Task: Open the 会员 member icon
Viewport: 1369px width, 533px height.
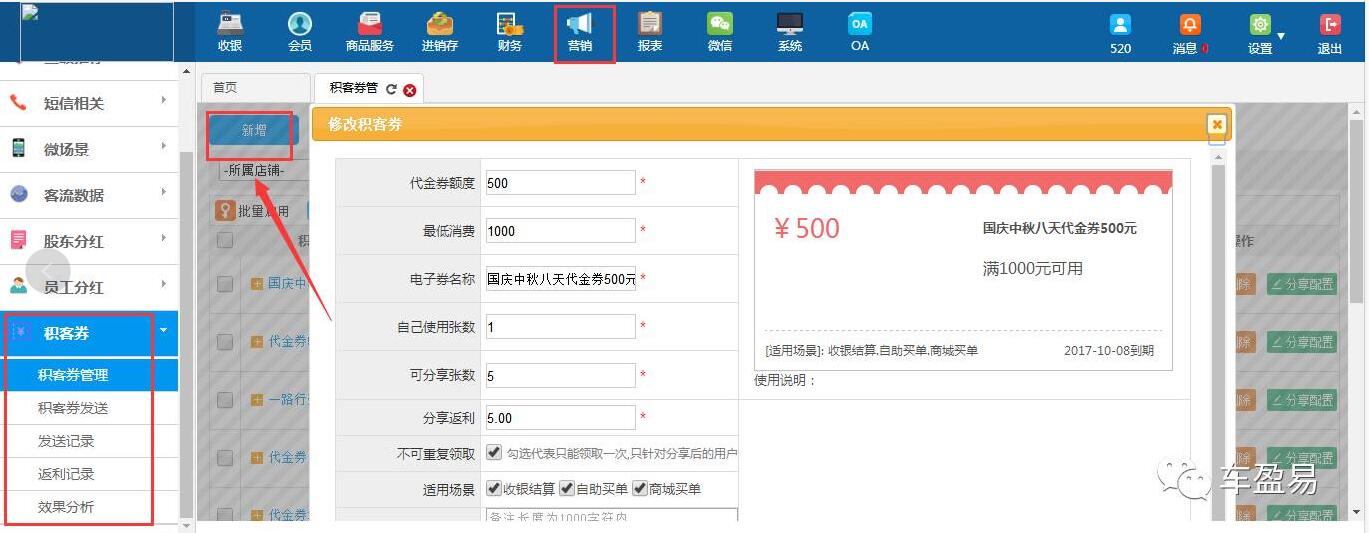Action: [299, 31]
